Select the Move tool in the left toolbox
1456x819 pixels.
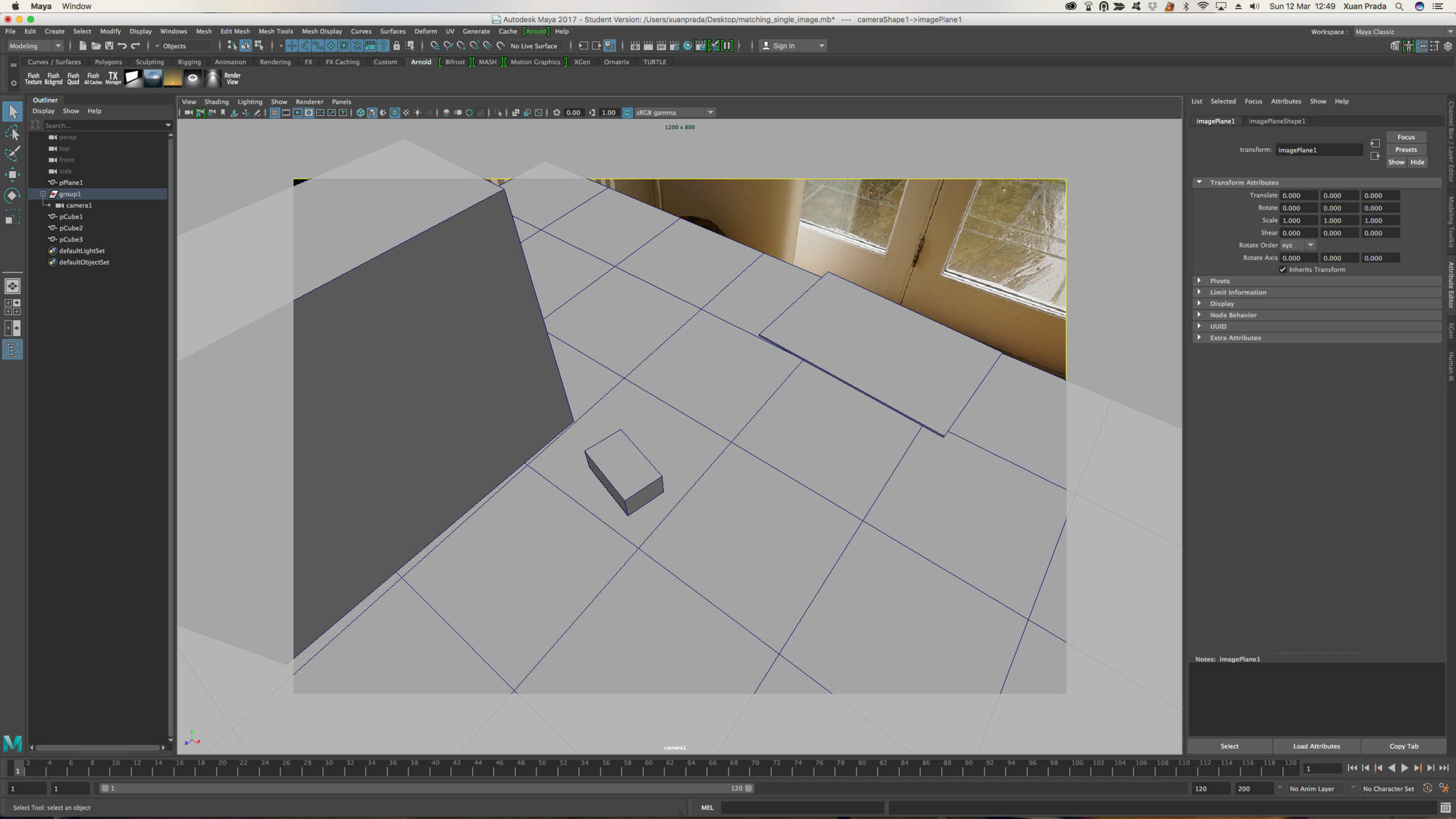point(12,174)
